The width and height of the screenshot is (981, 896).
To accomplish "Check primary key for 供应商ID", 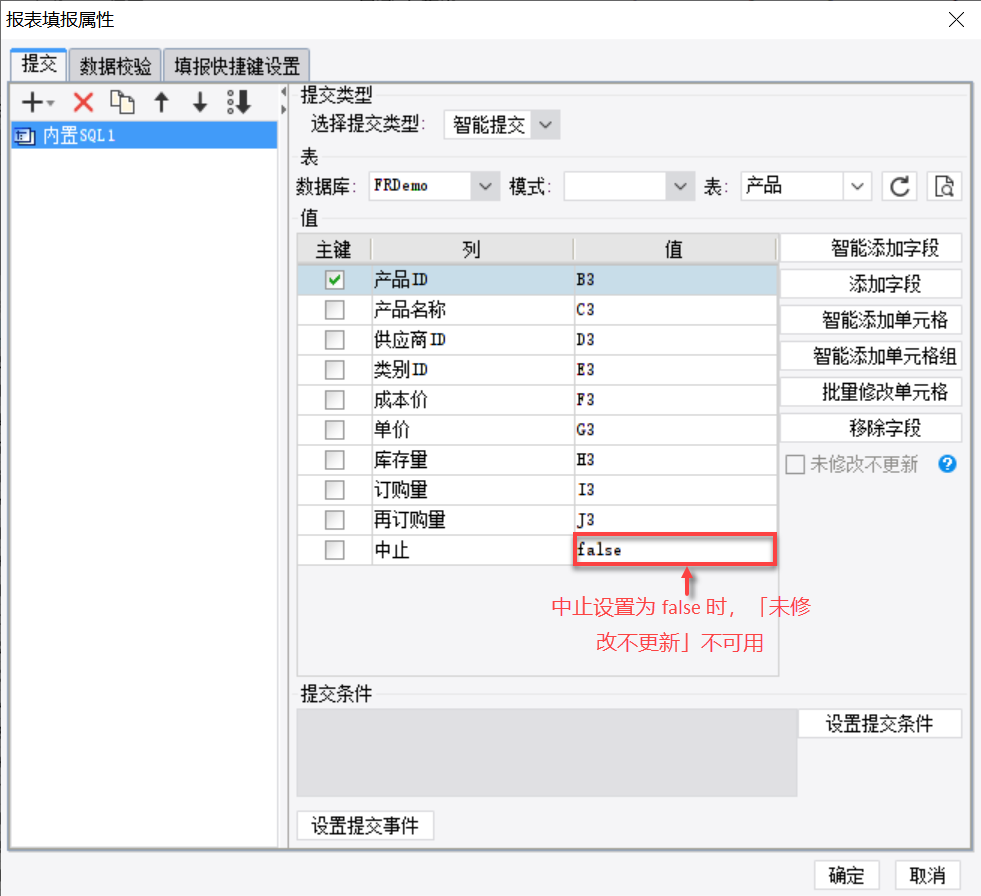I will pyautogui.click(x=335, y=340).
